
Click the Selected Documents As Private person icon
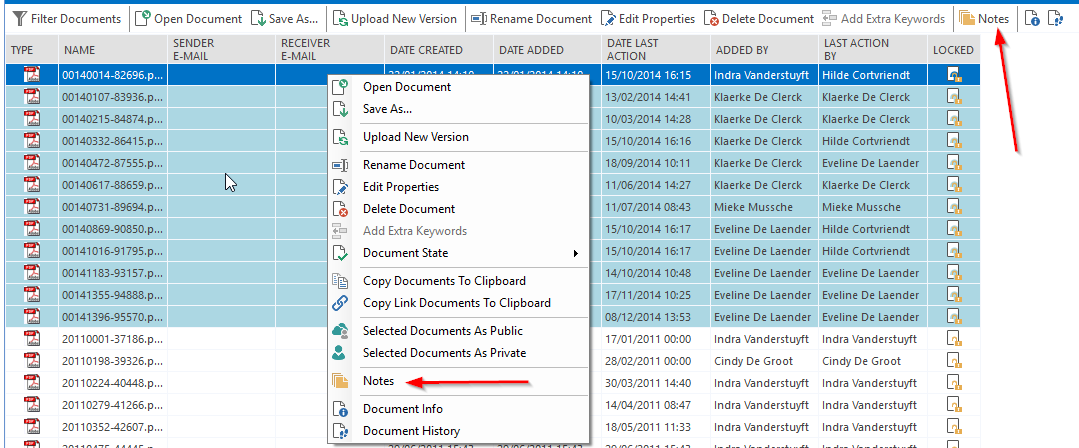(340, 353)
